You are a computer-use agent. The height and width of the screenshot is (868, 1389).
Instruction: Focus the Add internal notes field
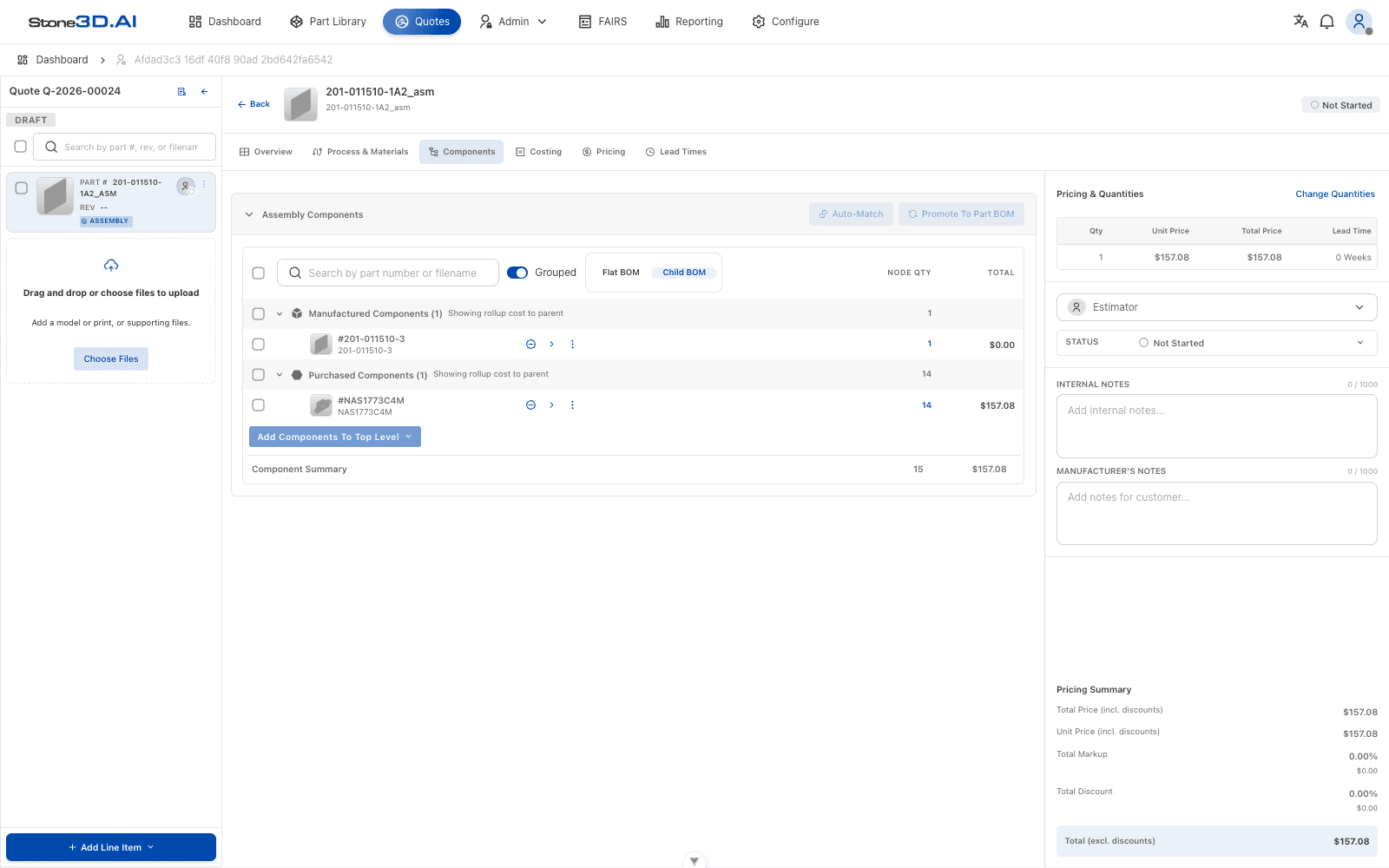point(1216,426)
